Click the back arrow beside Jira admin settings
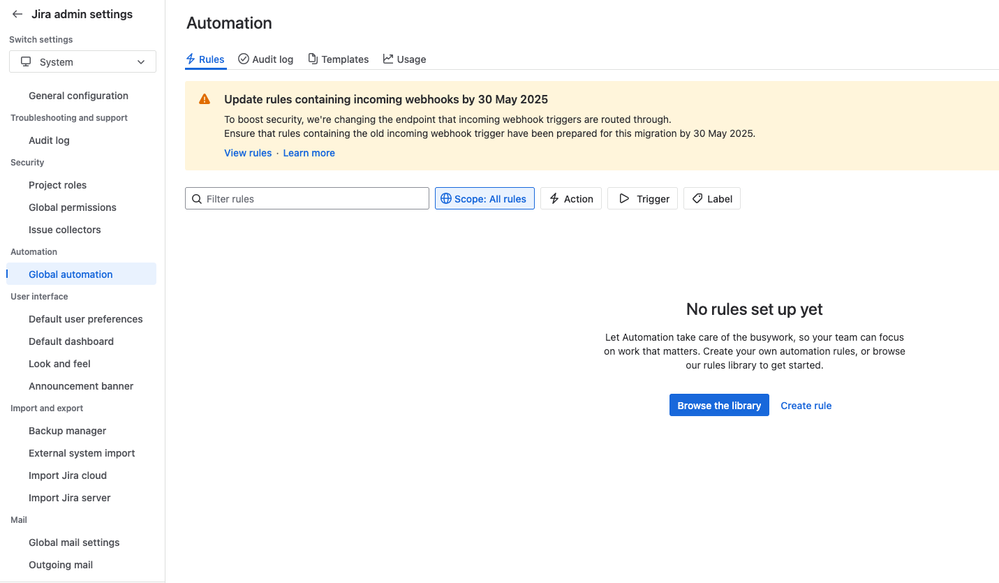Viewport: 999px width, 583px height. (x=17, y=14)
